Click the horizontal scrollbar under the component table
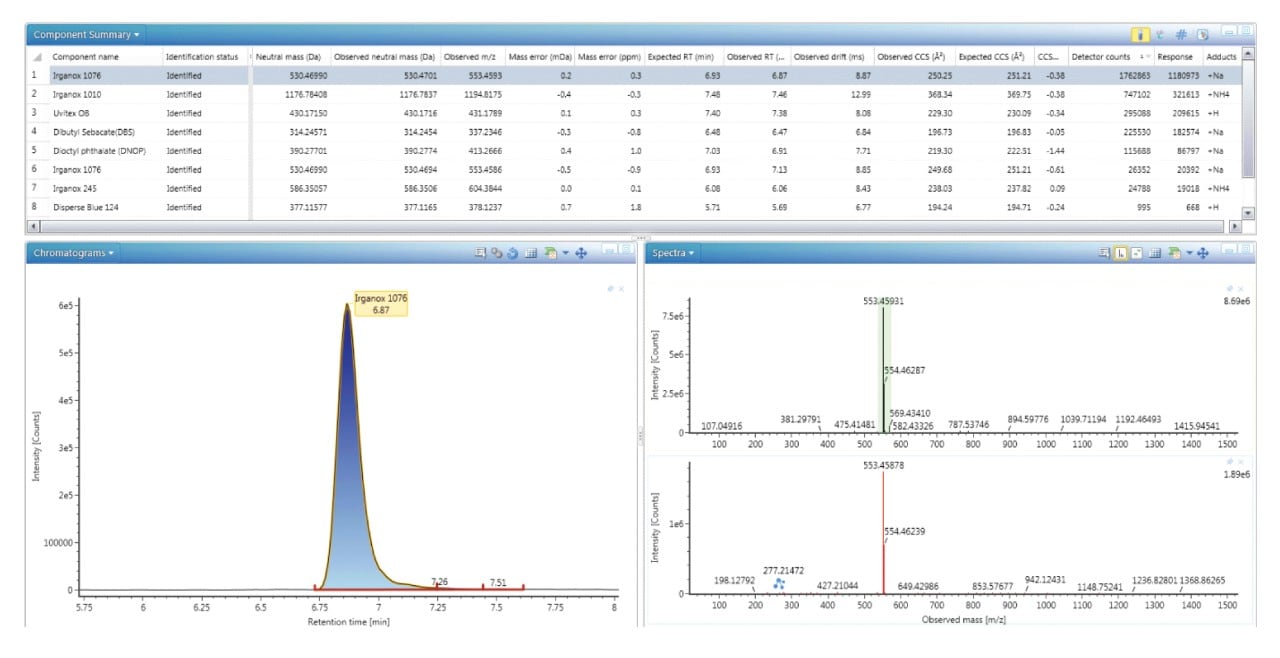 pos(634,228)
